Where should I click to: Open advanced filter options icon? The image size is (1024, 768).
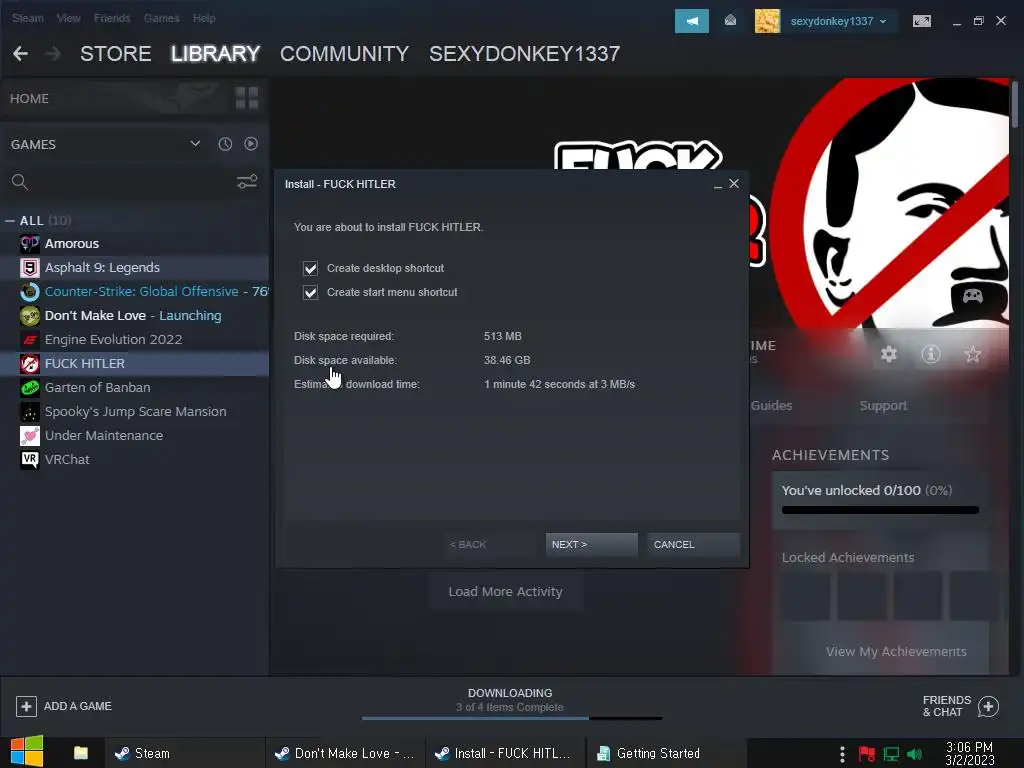coord(247,182)
